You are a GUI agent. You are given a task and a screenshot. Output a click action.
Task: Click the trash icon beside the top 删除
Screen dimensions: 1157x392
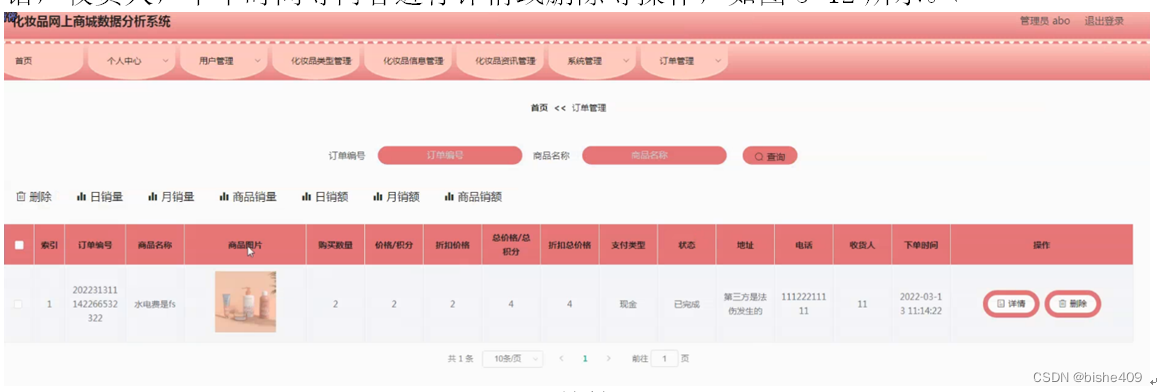pyautogui.click(x=21, y=197)
